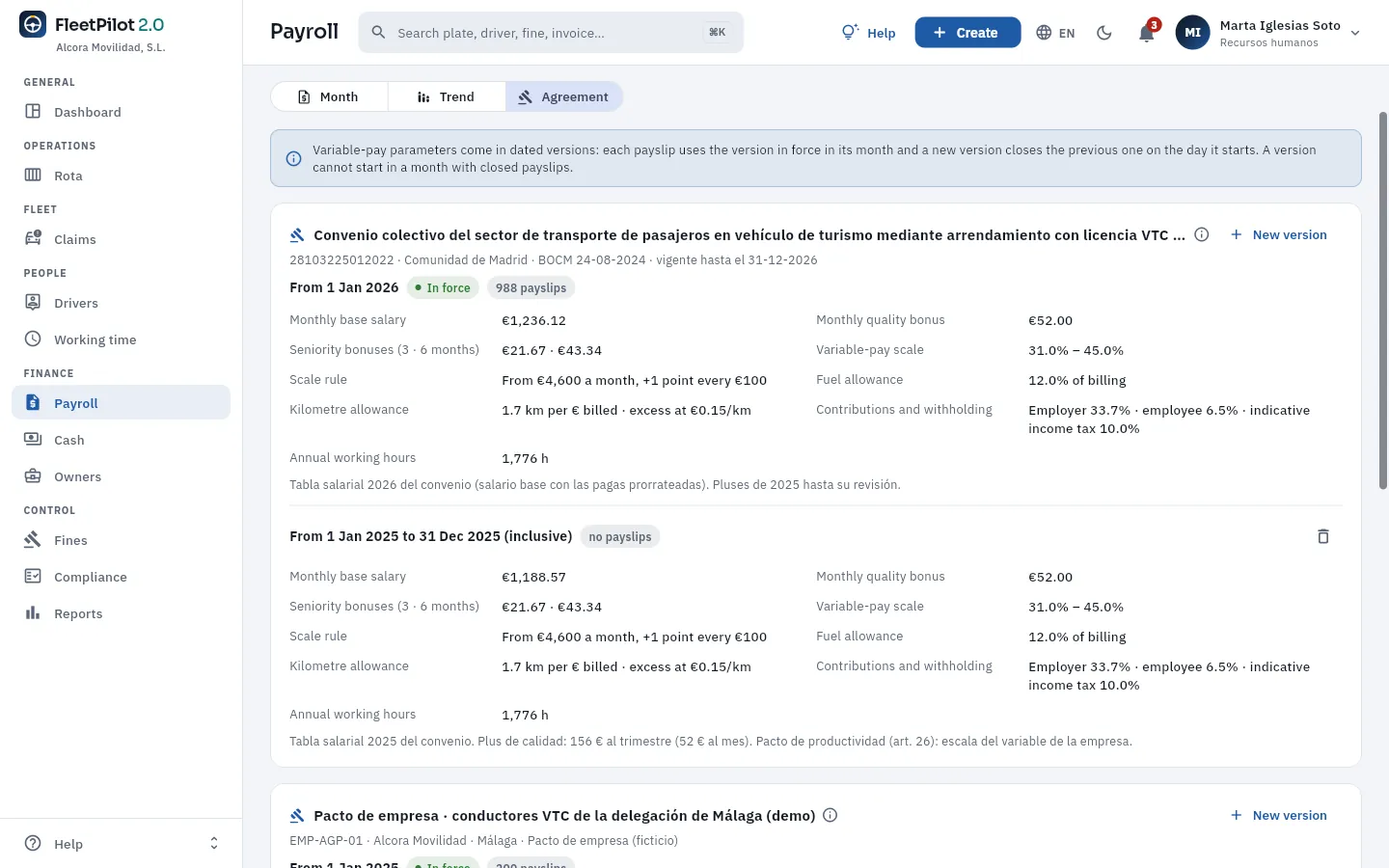Open Rota from sidebar
Screen dimensions: 1389x868
(x=121, y=176)
